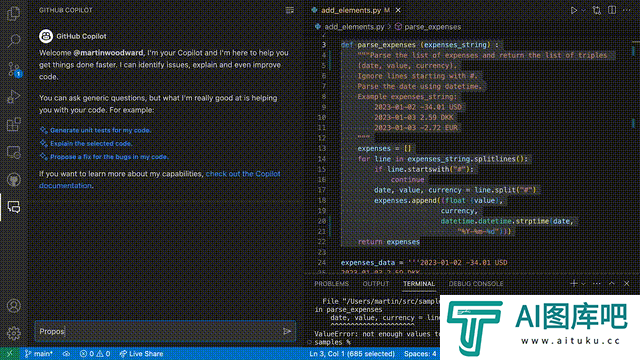Select the Copilot chat view icon

tap(14, 207)
